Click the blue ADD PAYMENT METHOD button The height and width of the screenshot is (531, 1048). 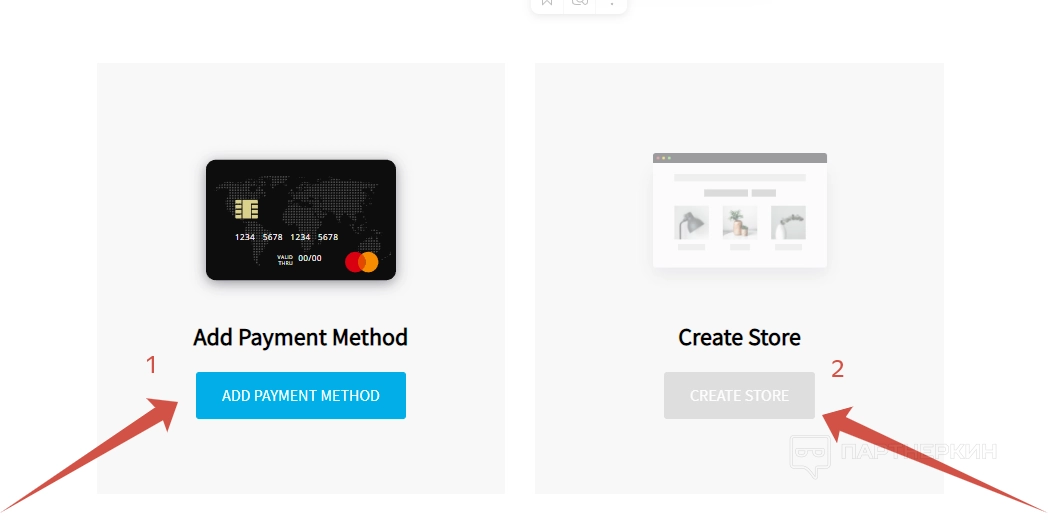301,395
